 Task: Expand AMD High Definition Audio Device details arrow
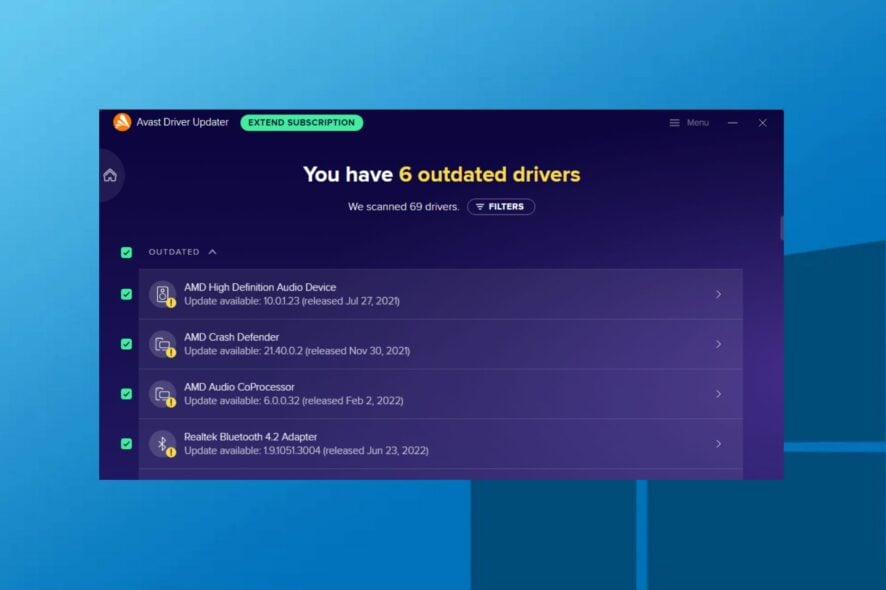[x=718, y=294]
